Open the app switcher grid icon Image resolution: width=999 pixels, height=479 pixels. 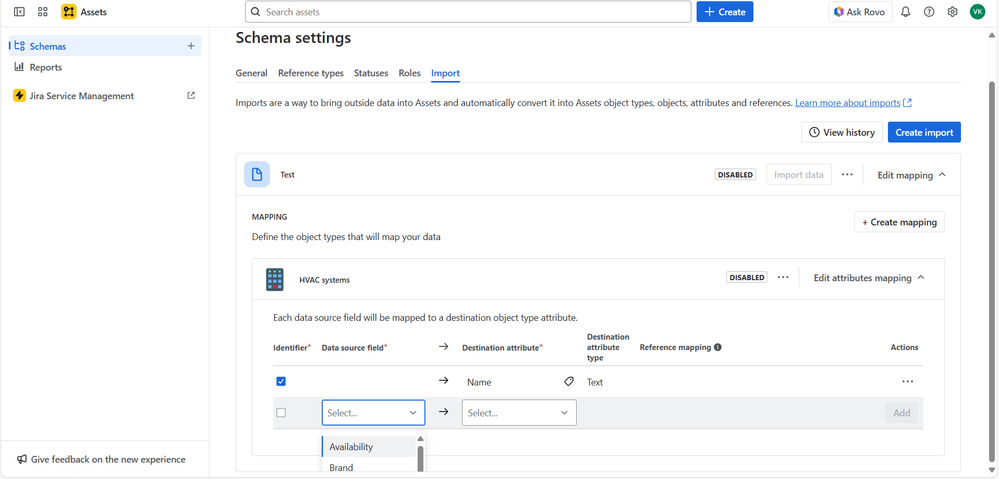point(43,12)
